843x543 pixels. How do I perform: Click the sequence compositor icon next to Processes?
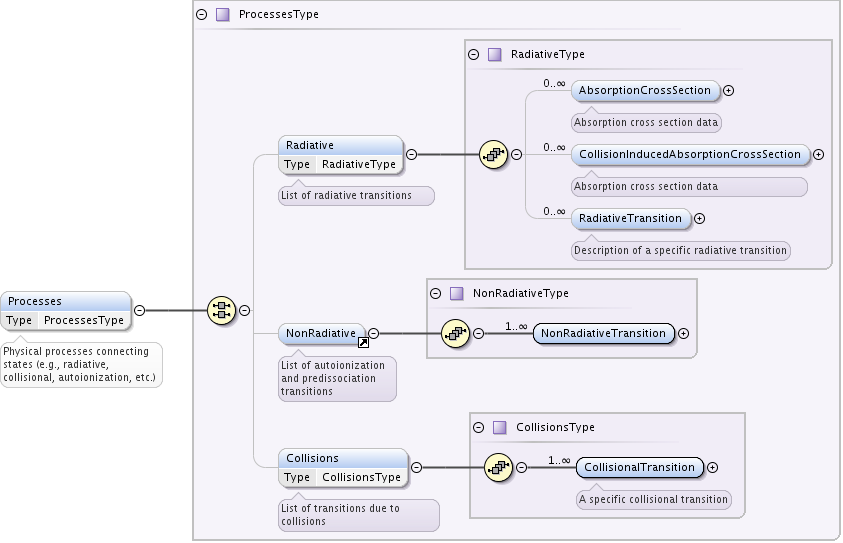click(x=222, y=310)
